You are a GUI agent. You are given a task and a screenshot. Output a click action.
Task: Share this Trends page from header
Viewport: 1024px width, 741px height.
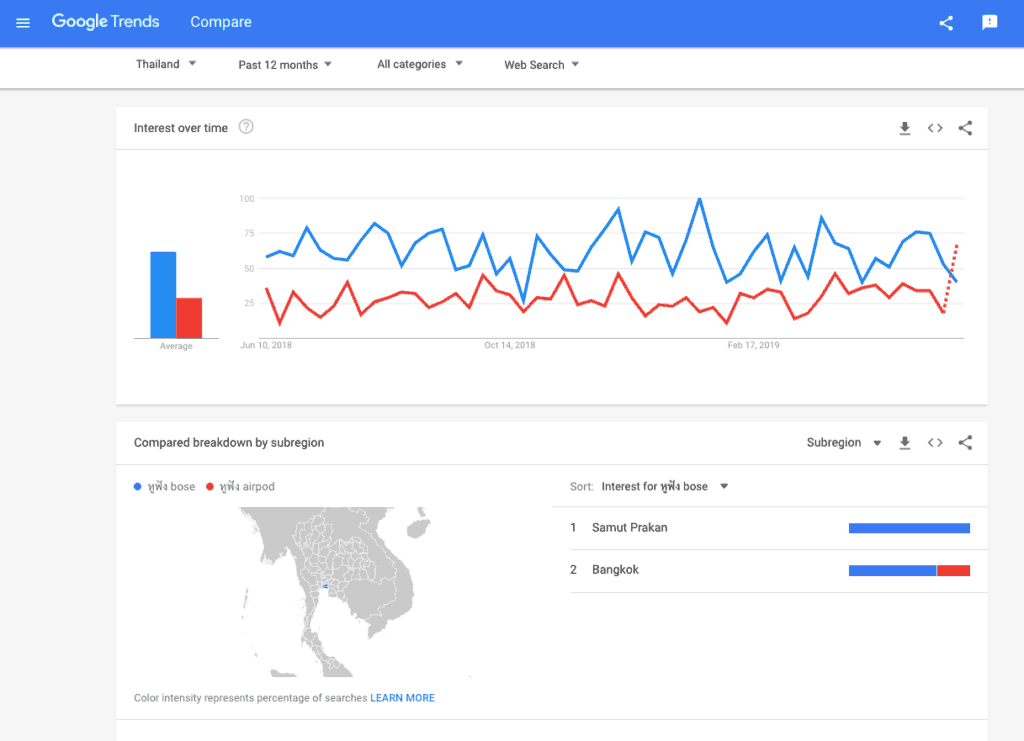pyautogui.click(x=946, y=23)
